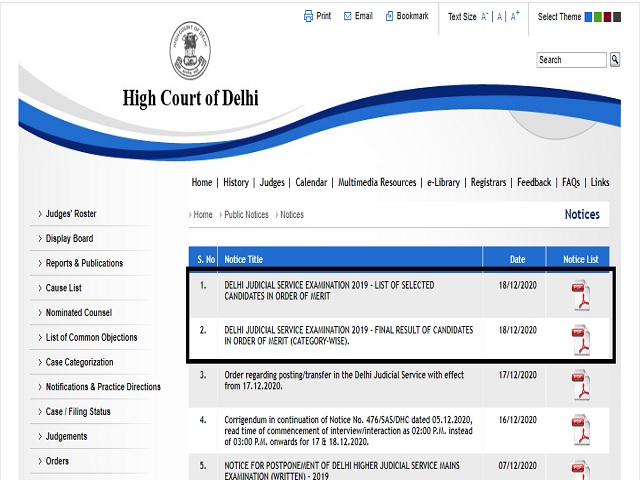The width and height of the screenshot is (640, 480).
Task: Open PDF for postponement notice dated 07/12/2020
Action: click(581, 470)
